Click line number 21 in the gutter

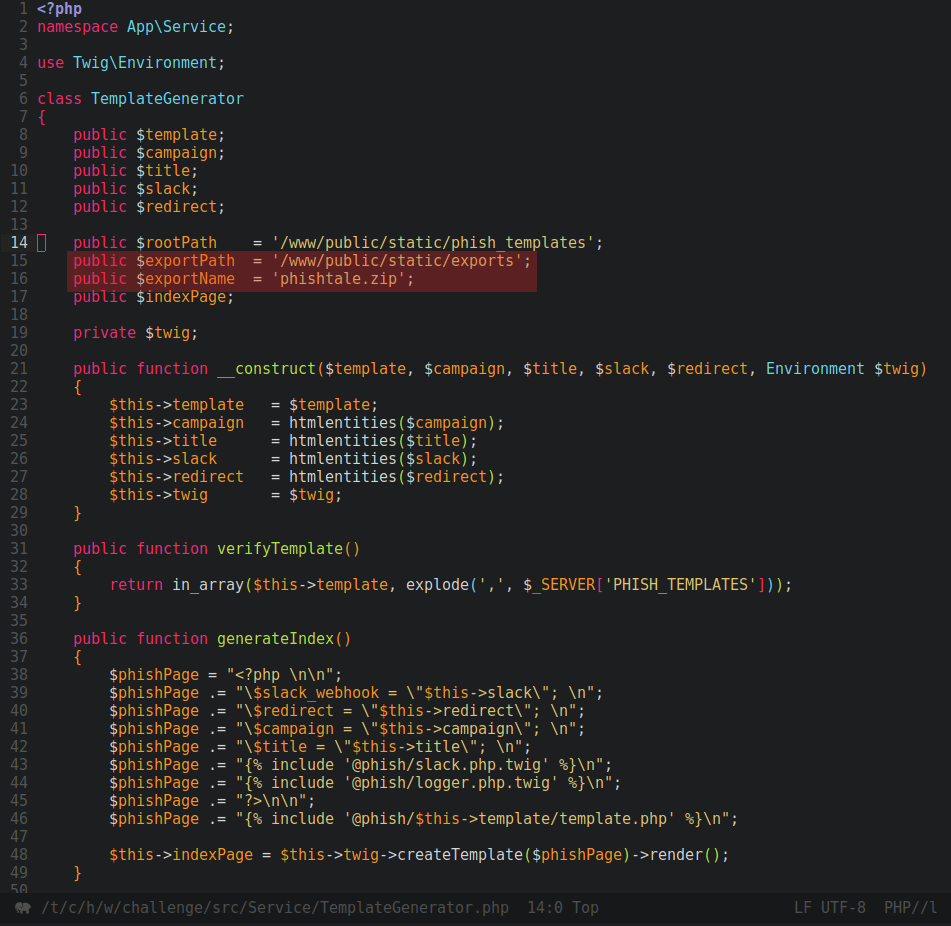[x=19, y=369]
